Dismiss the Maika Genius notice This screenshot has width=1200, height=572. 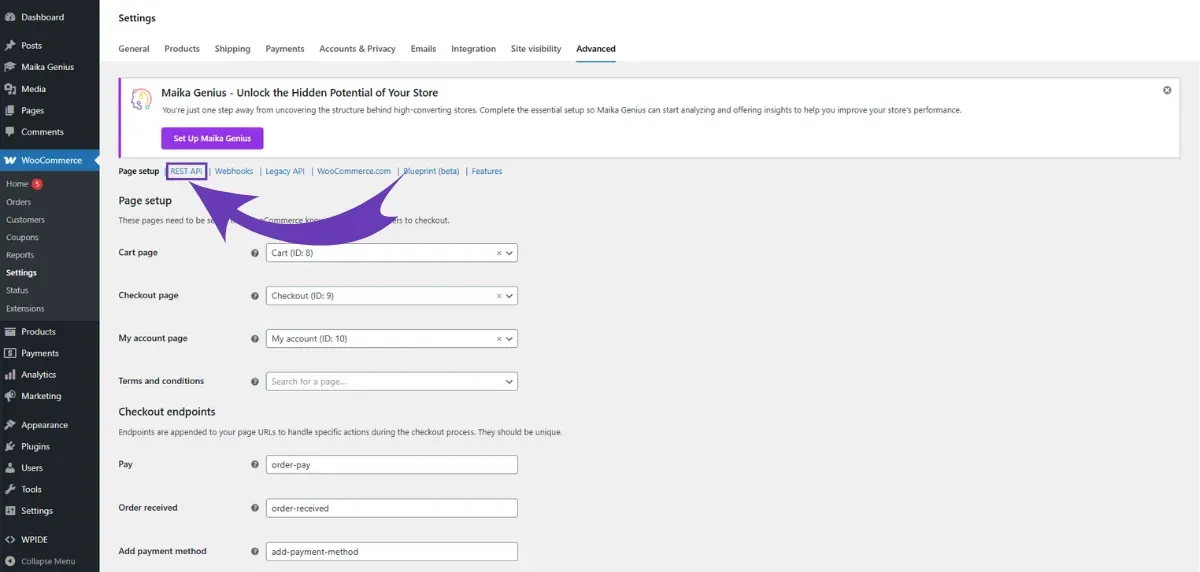click(x=1167, y=90)
